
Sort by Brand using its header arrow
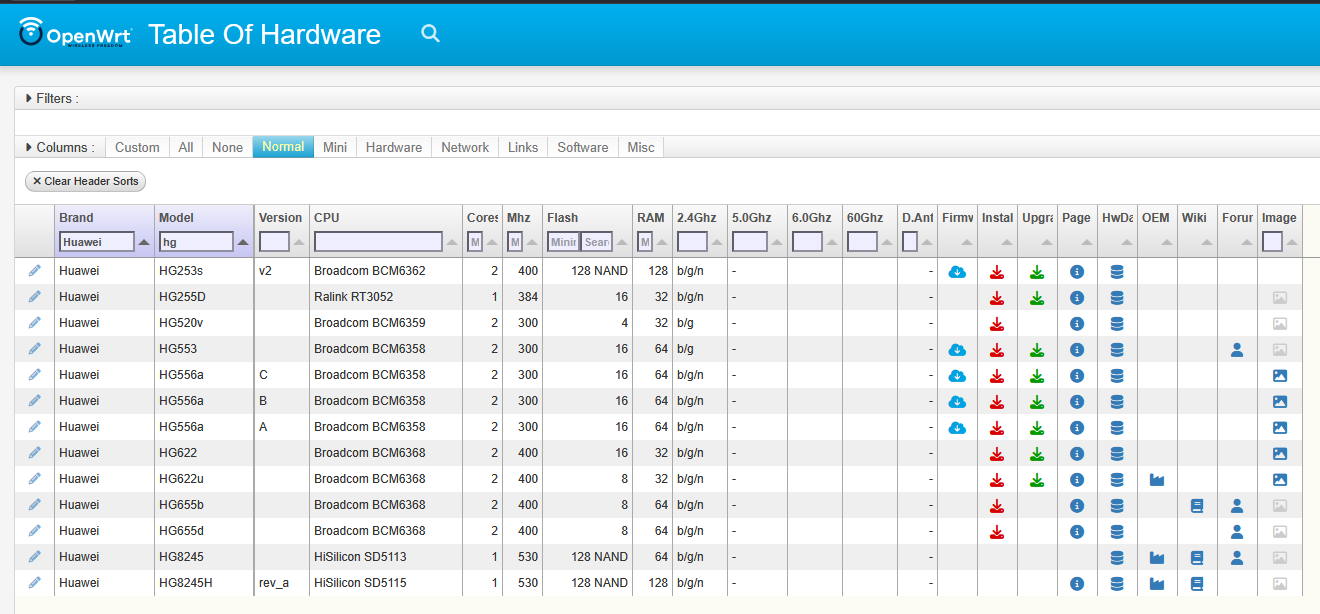(144, 242)
